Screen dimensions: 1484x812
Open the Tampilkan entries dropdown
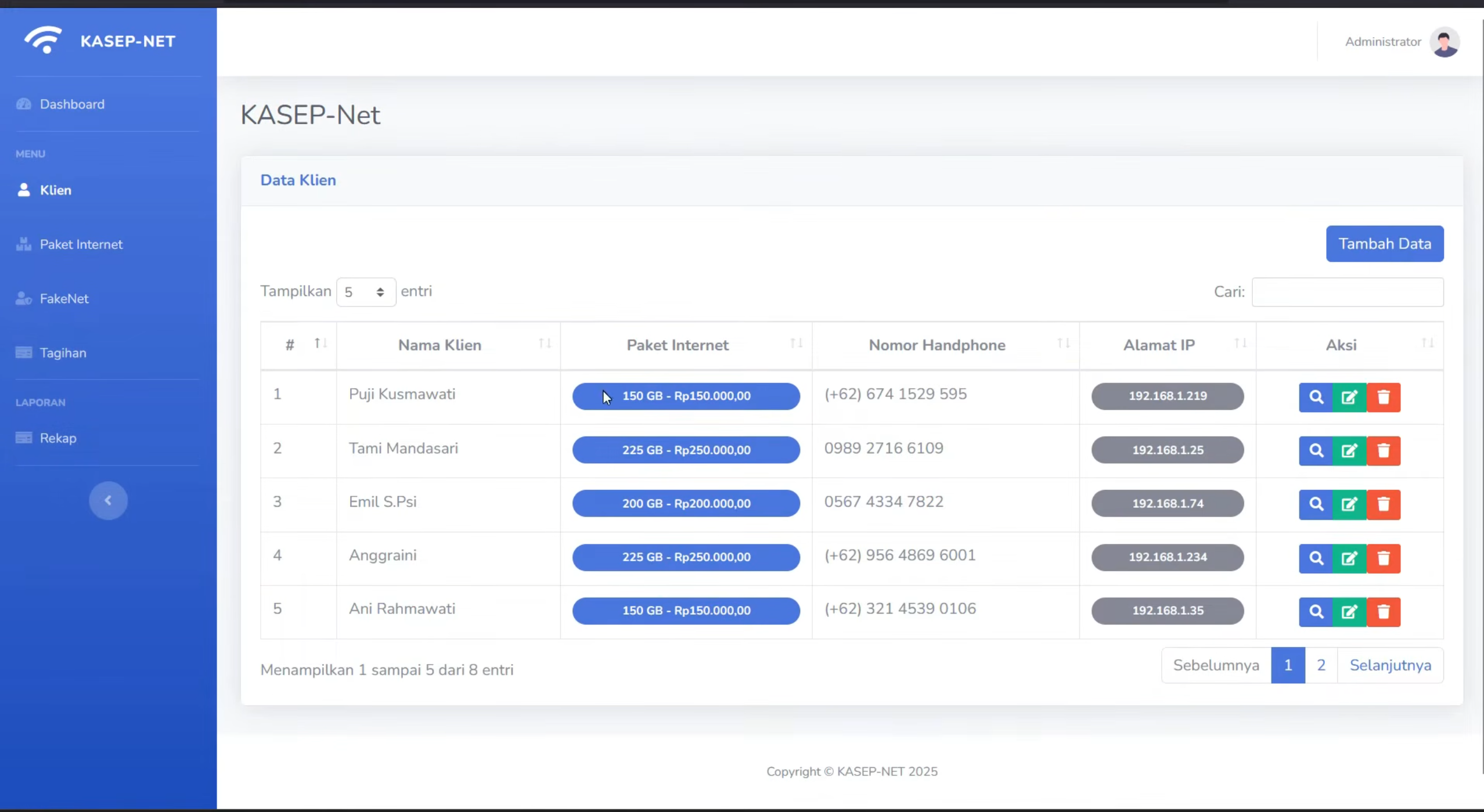click(x=366, y=292)
